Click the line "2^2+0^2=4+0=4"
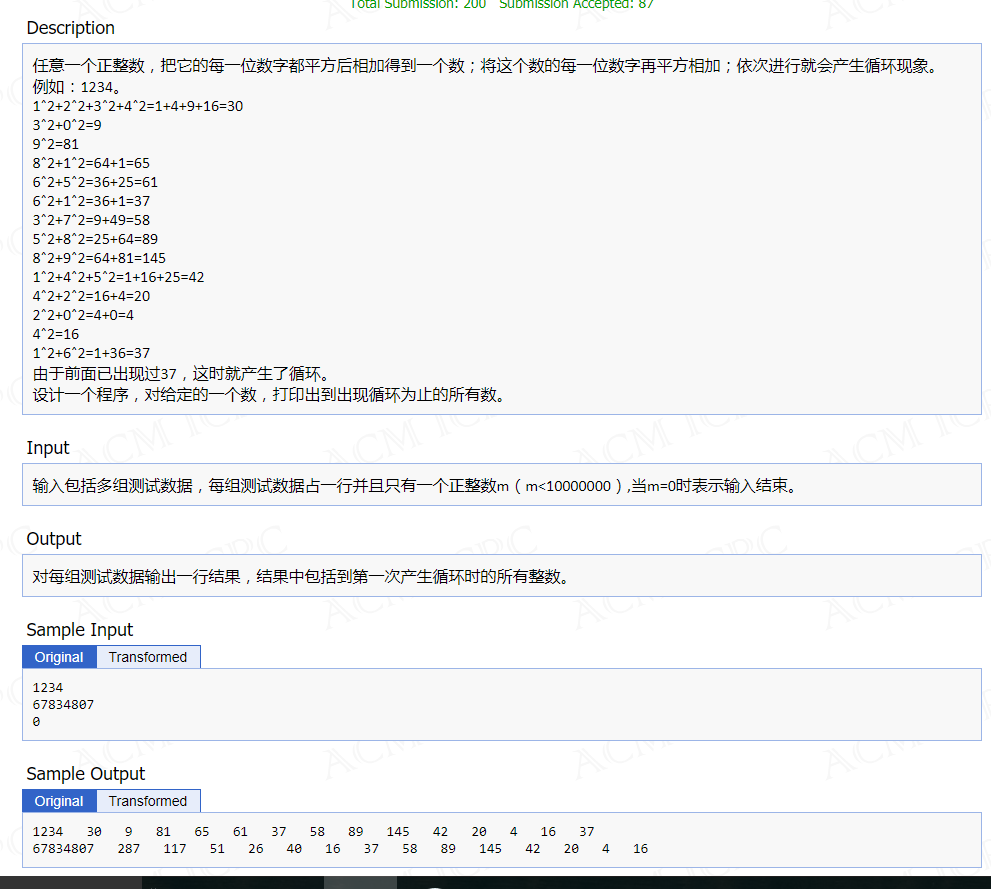The image size is (991, 889). 83,315
